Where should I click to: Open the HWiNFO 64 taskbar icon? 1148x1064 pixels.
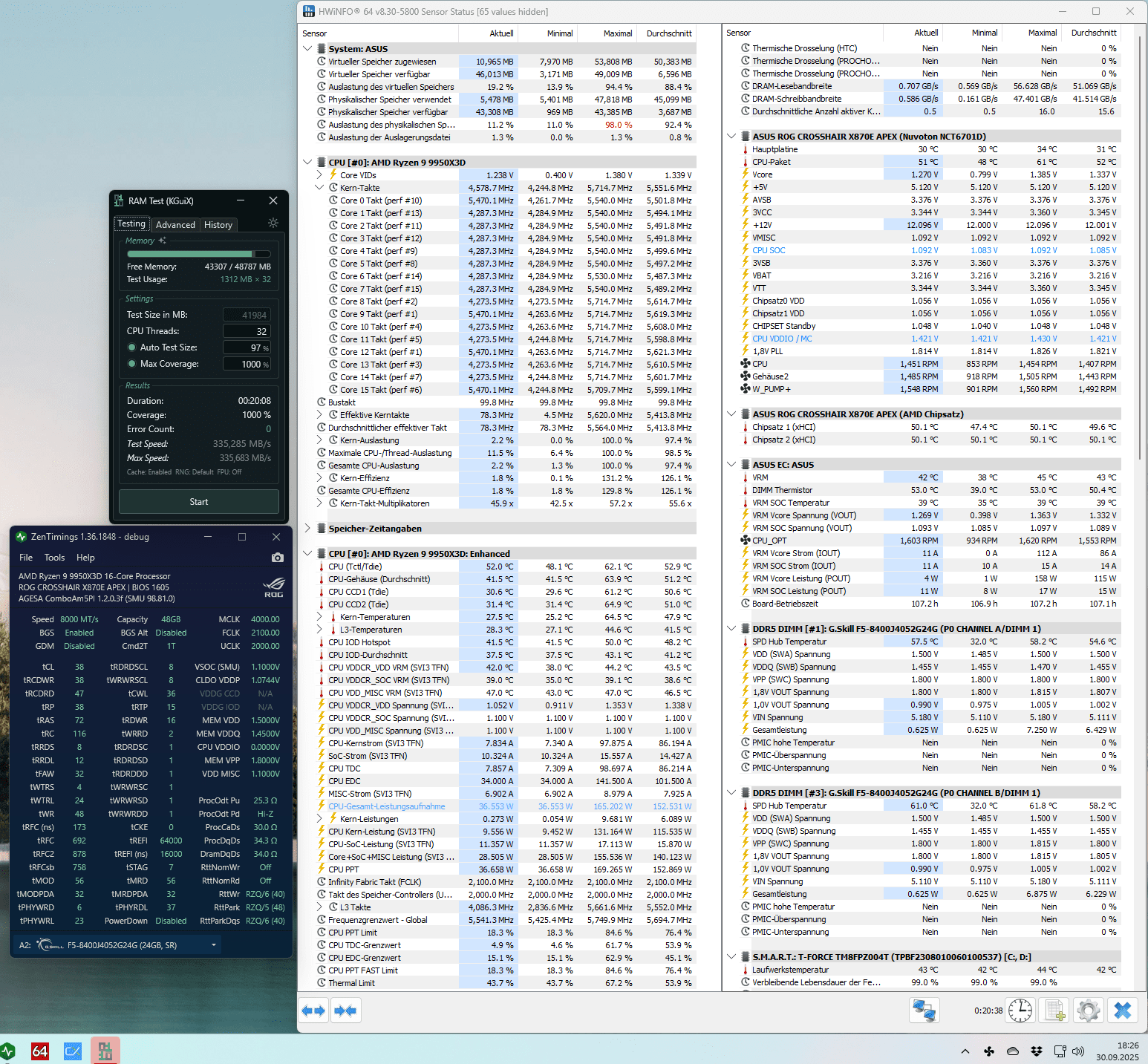40,1051
